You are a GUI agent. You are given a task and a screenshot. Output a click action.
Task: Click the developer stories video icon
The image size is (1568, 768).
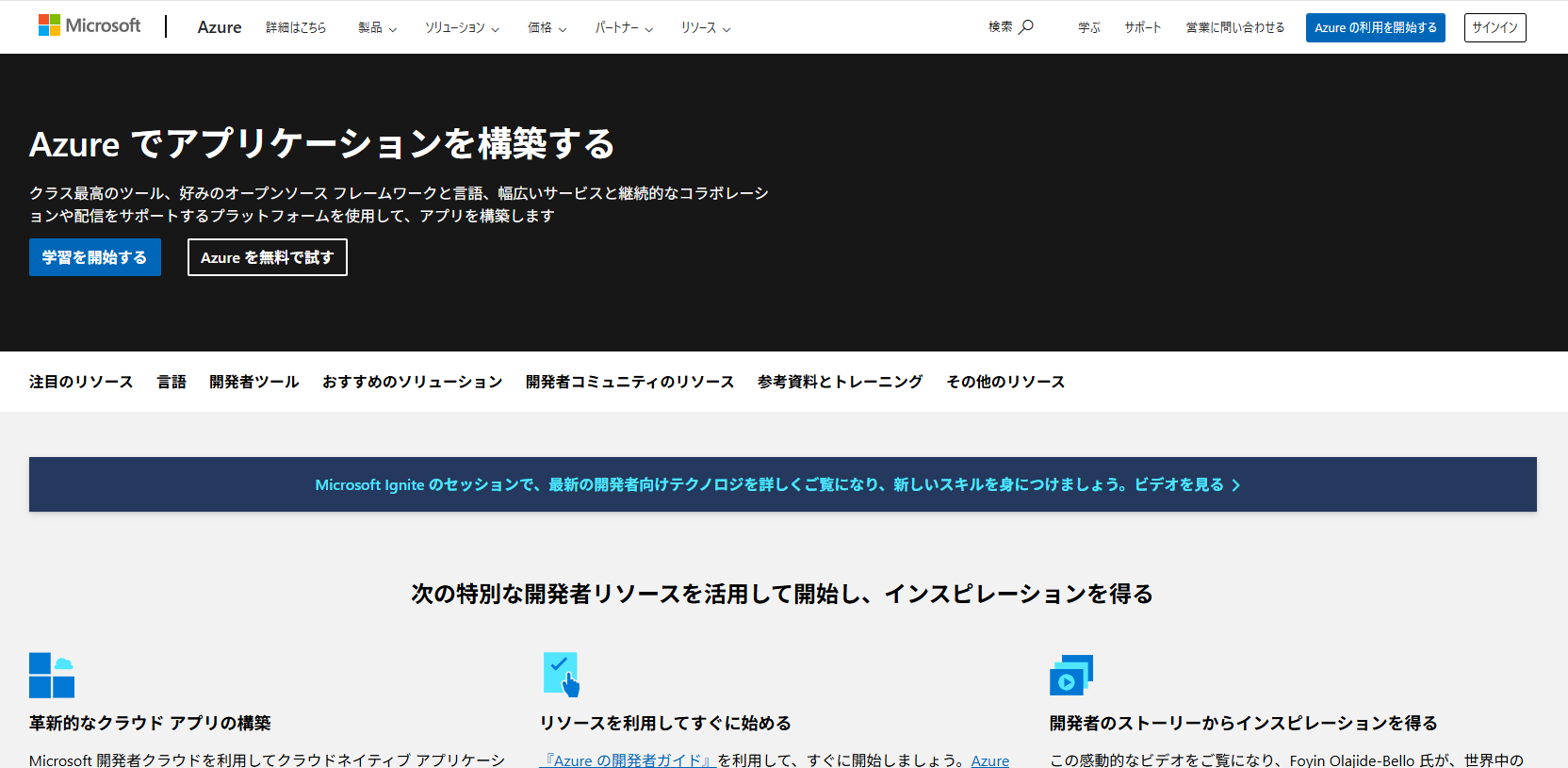click(1071, 675)
